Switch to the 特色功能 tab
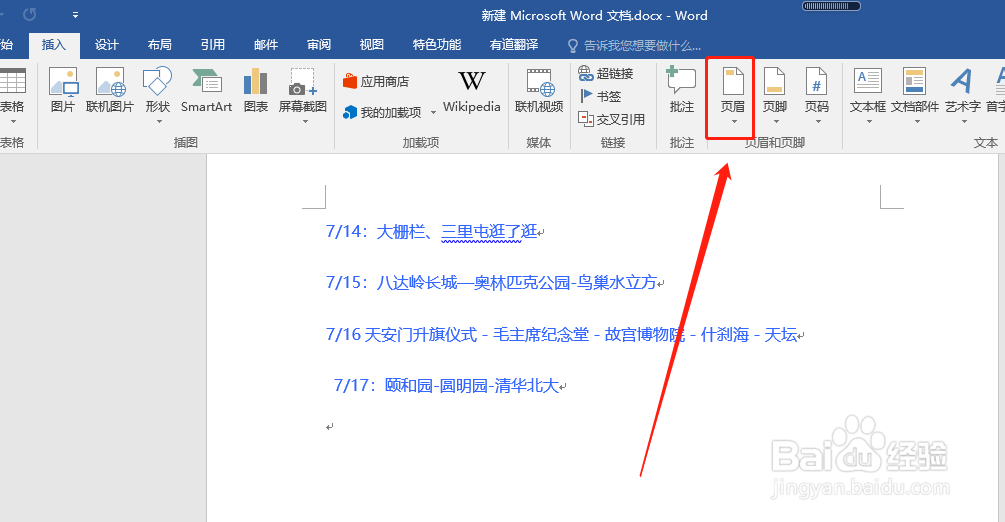The height and width of the screenshot is (522, 1005). click(x=437, y=45)
